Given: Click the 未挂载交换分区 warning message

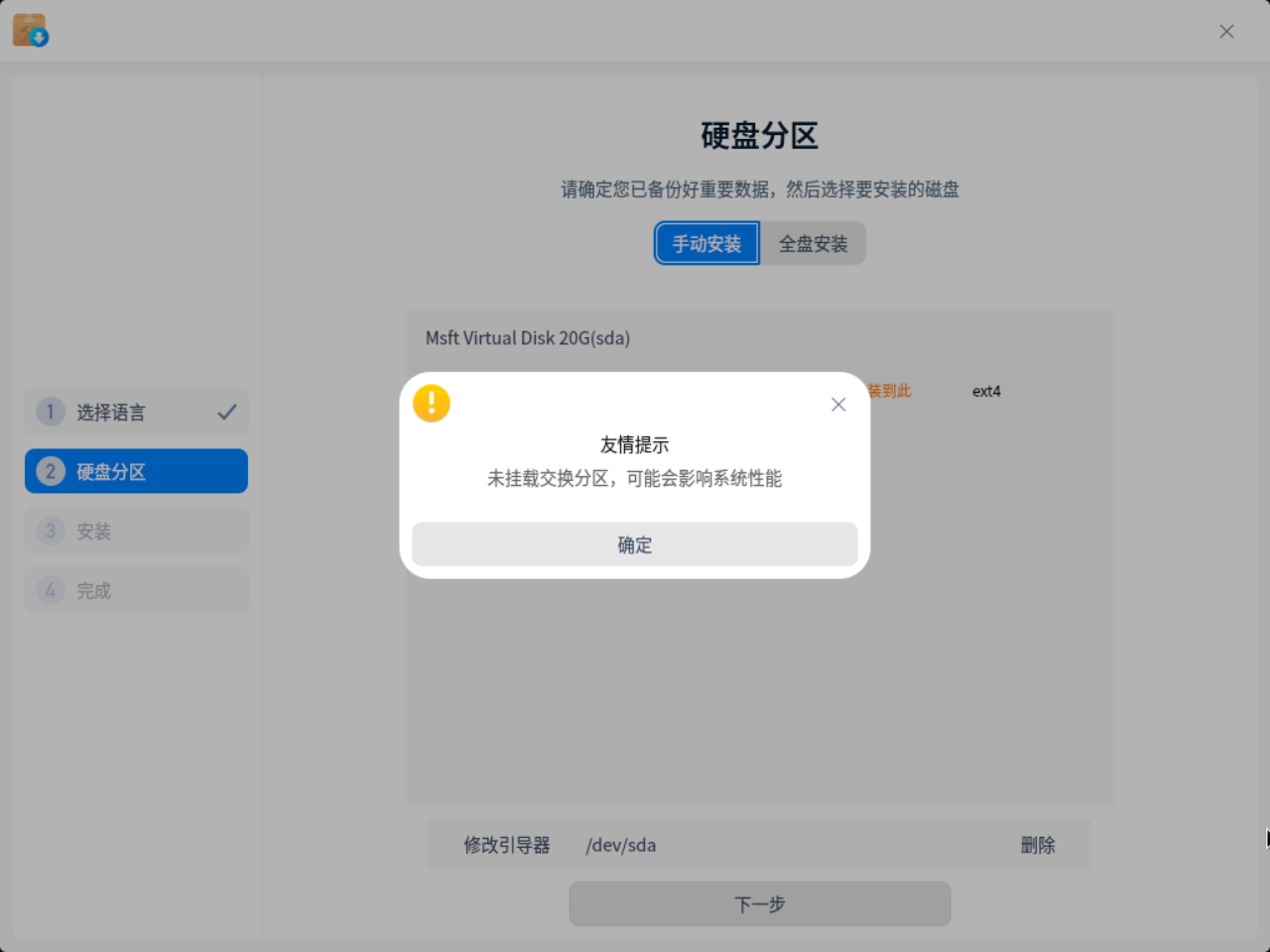Looking at the screenshot, I should tap(634, 478).
